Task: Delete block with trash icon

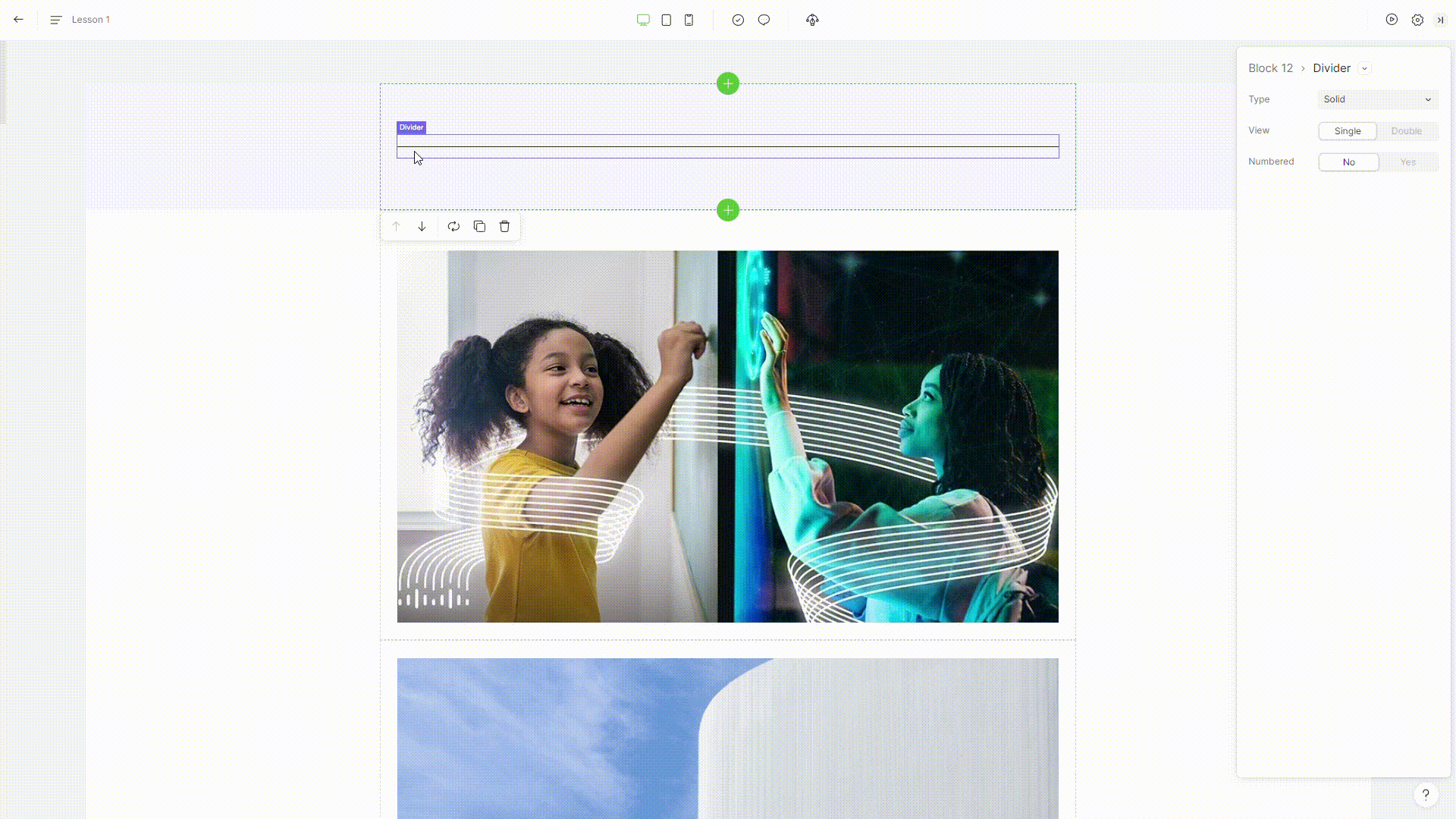Action: click(x=504, y=226)
